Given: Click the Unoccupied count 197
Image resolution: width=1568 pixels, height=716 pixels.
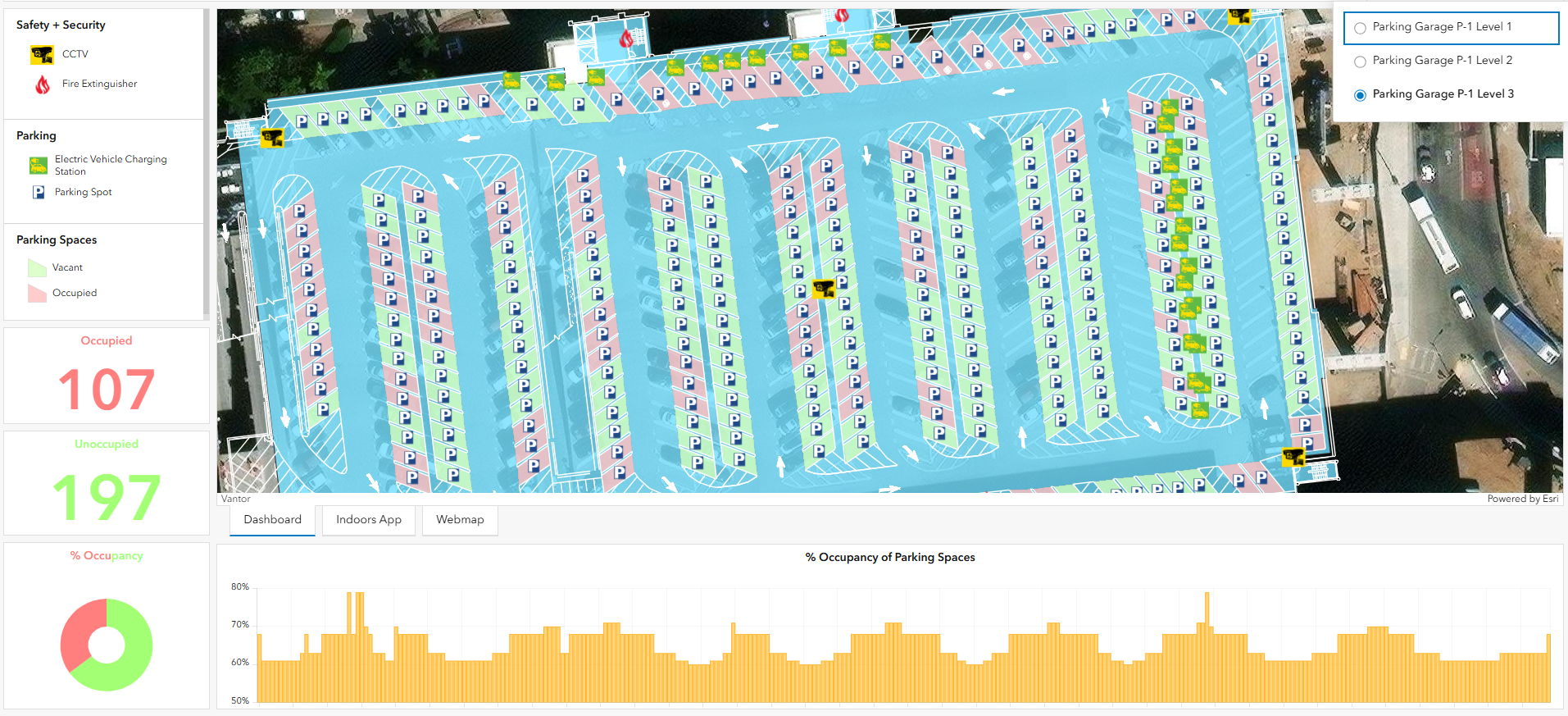Looking at the screenshot, I should pos(107,497).
